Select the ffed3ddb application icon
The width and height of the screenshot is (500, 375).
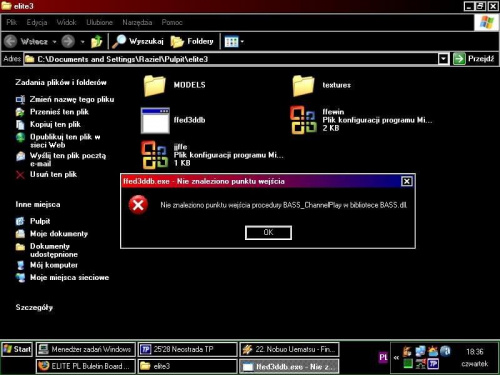coord(155,120)
